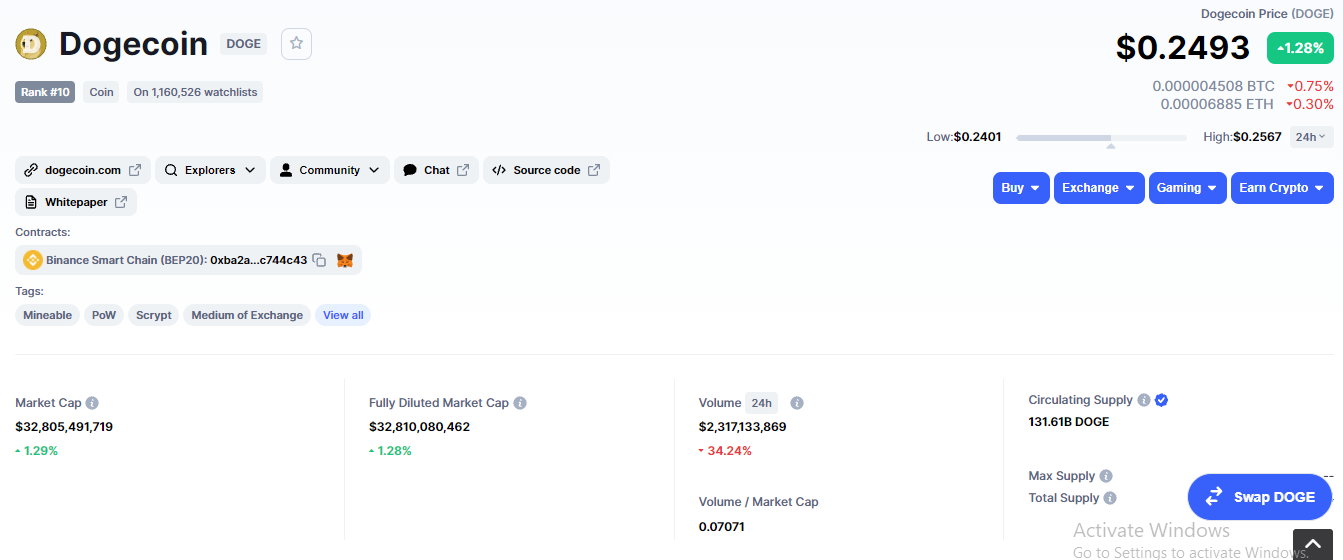Select the Medium of Exchange tag
The width and height of the screenshot is (1343, 560).
coord(247,315)
